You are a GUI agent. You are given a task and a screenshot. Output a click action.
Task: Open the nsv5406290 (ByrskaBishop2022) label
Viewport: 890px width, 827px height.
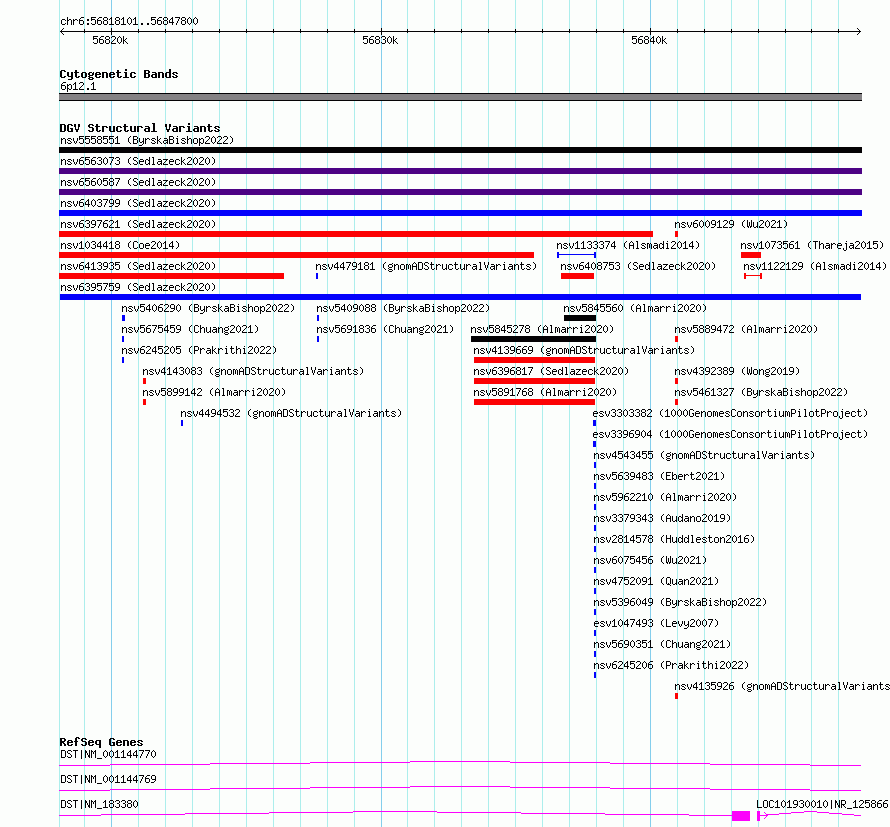click(208, 308)
